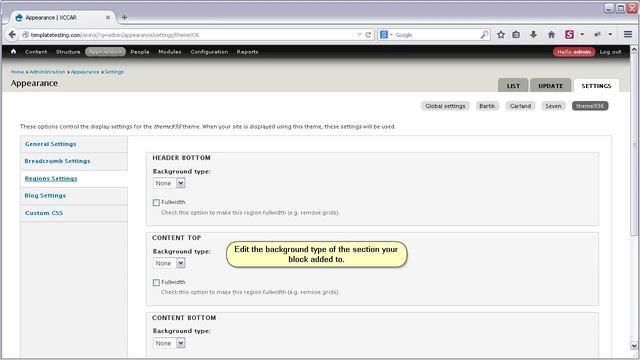Click the Hello admin button
The image size is (640, 360).
click(574, 52)
